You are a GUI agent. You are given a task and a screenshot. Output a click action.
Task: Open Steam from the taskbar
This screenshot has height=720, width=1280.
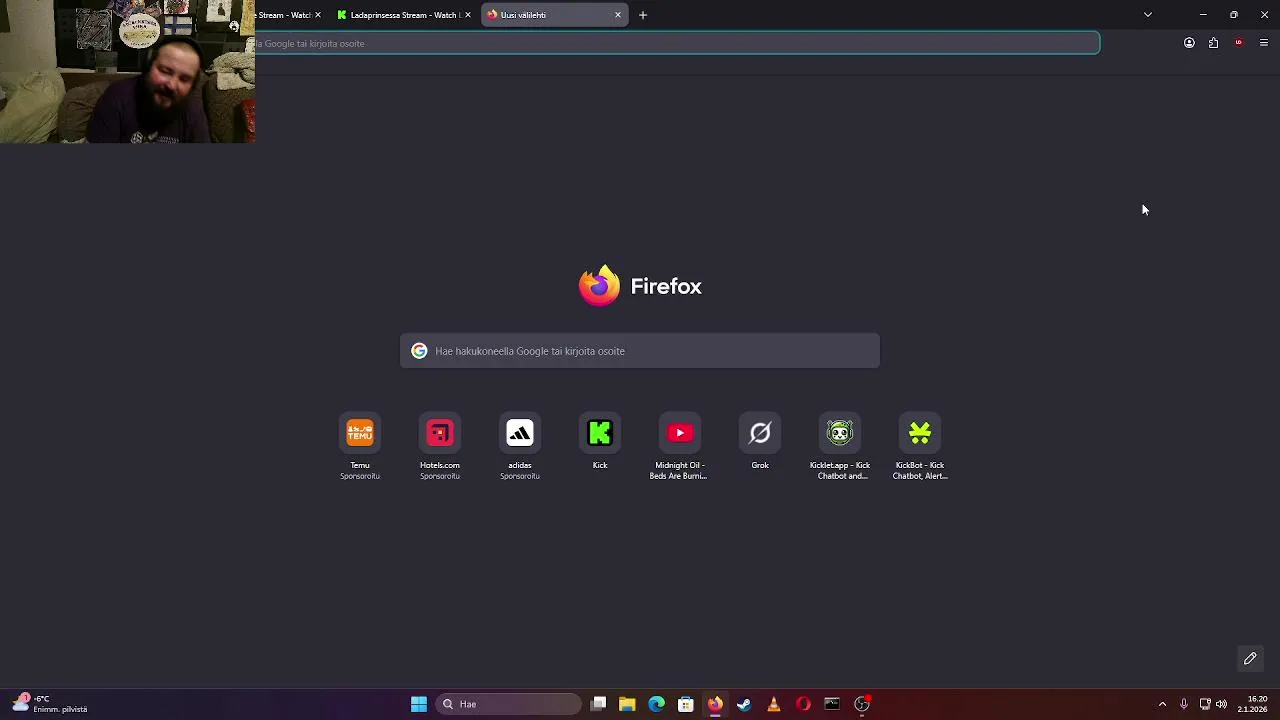[x=744, y=704]
